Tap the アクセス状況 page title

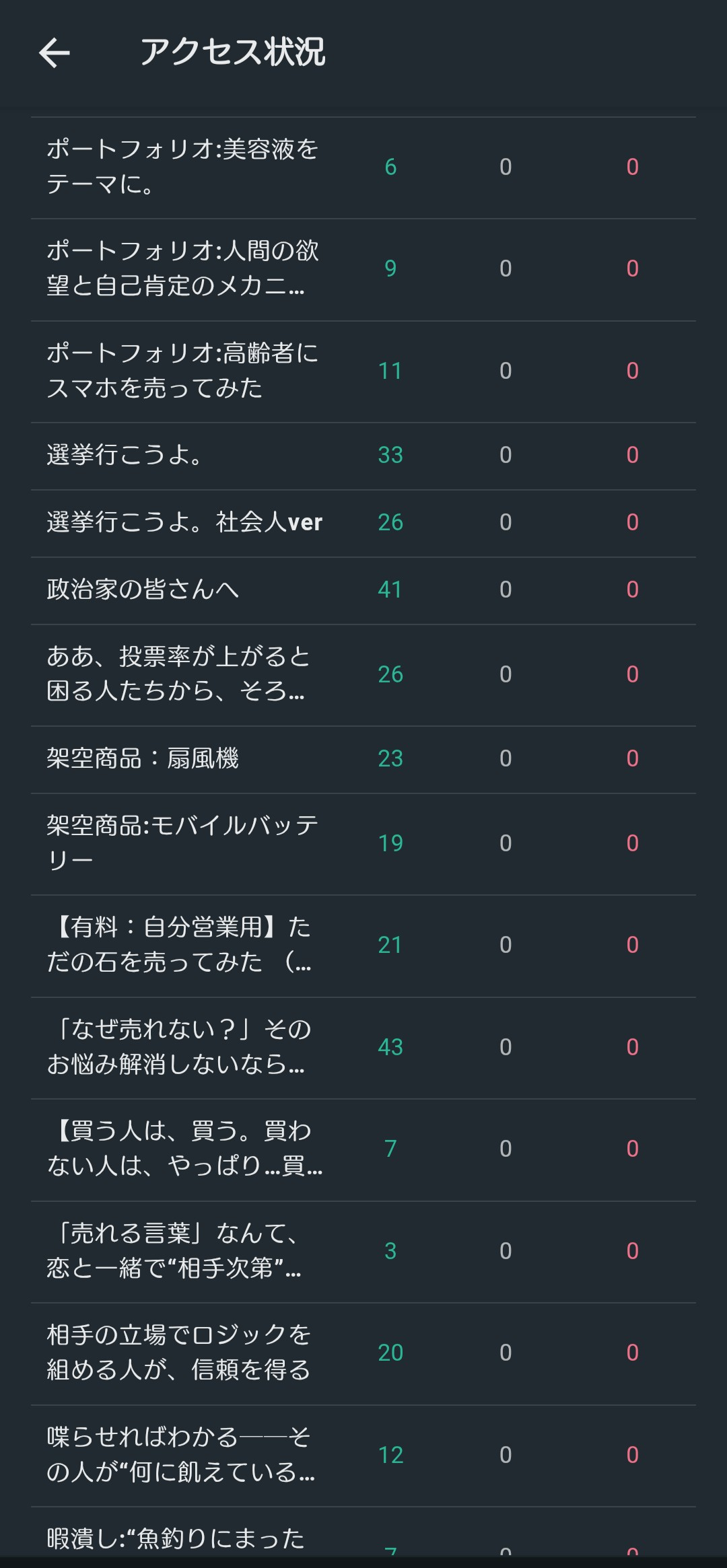point(232,52)
